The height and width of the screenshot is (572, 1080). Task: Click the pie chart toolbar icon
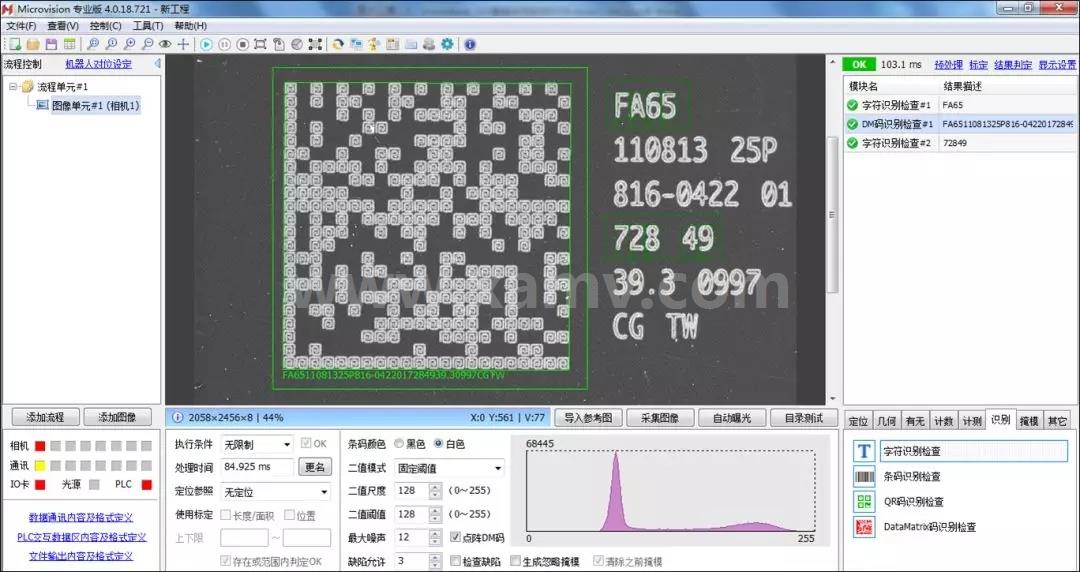pos(297,44)
